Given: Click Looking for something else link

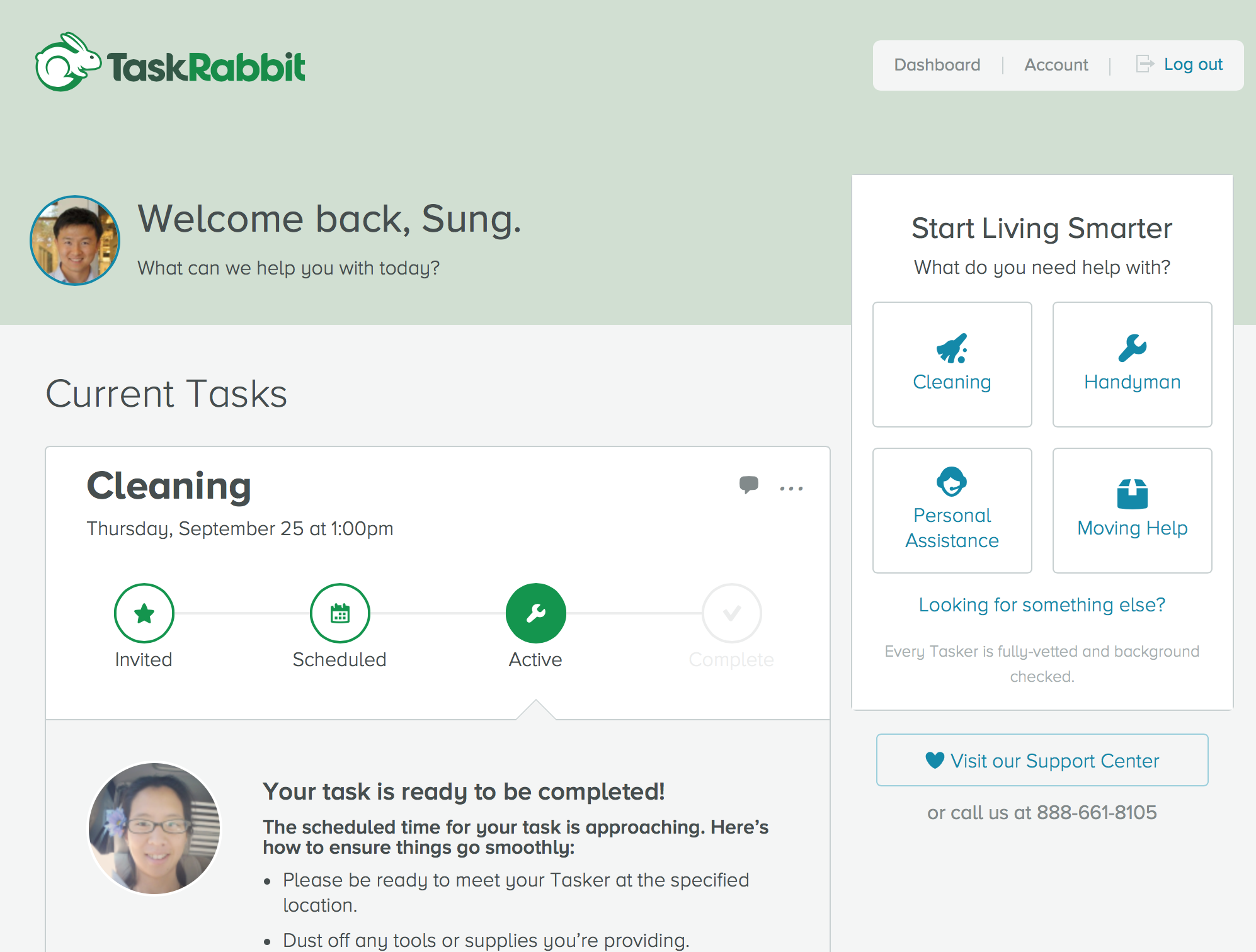Looking at the screenshot, I should (1042, 604).
